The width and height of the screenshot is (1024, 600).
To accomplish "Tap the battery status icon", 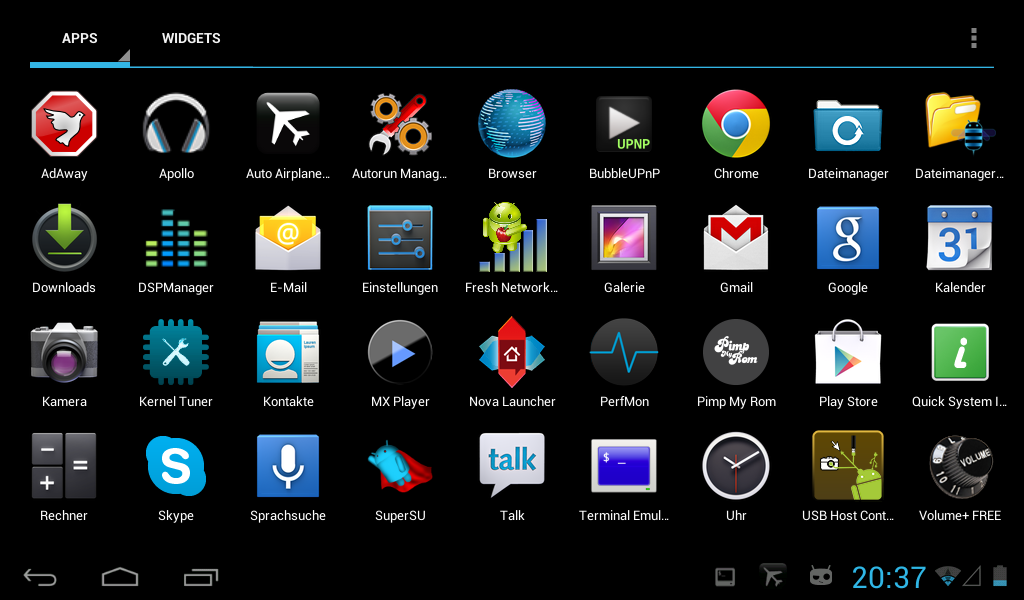I will click(1000, 576).
